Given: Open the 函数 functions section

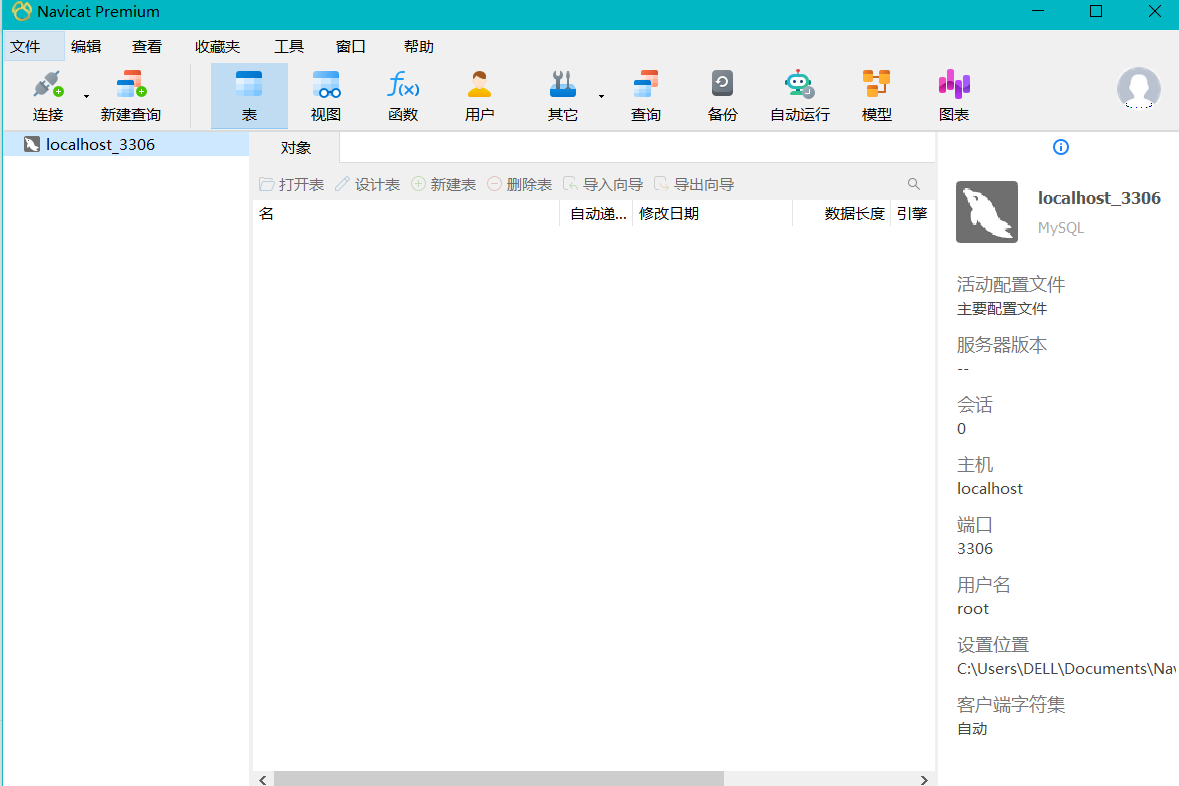Looking at the screenshot, I should [x=403, y=96].
